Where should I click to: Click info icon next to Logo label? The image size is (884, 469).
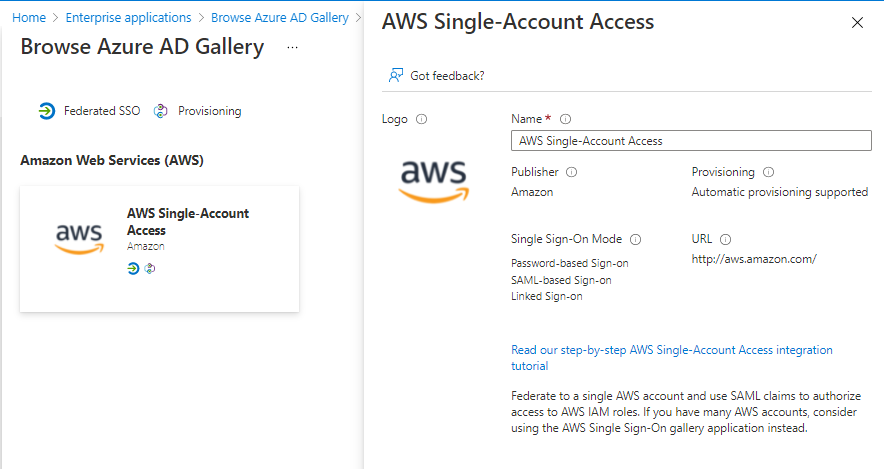coord(421,119)
